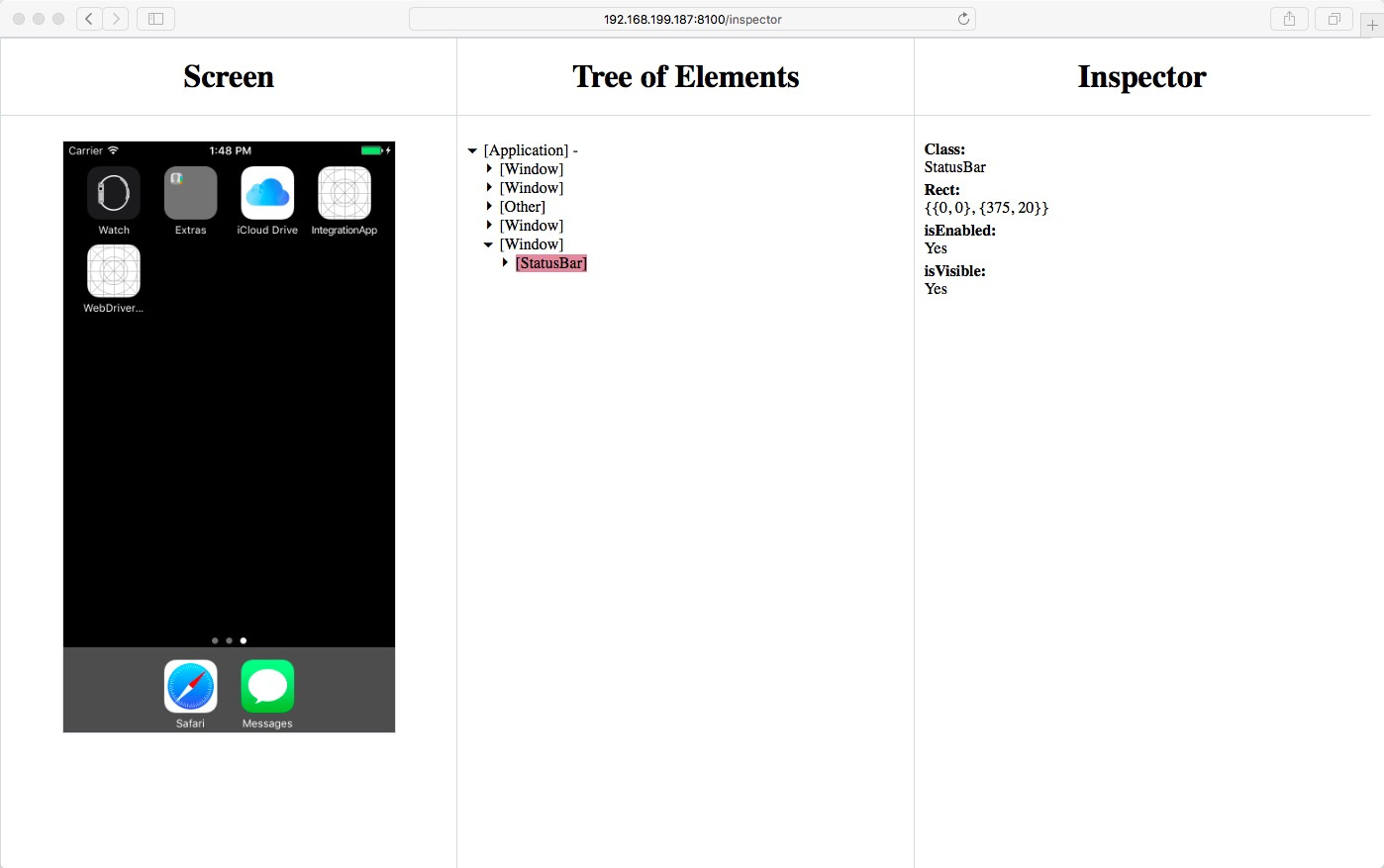Open the WebDriverAgent app icon
This screenshot has width=1384, height=868.
point(114,271)
